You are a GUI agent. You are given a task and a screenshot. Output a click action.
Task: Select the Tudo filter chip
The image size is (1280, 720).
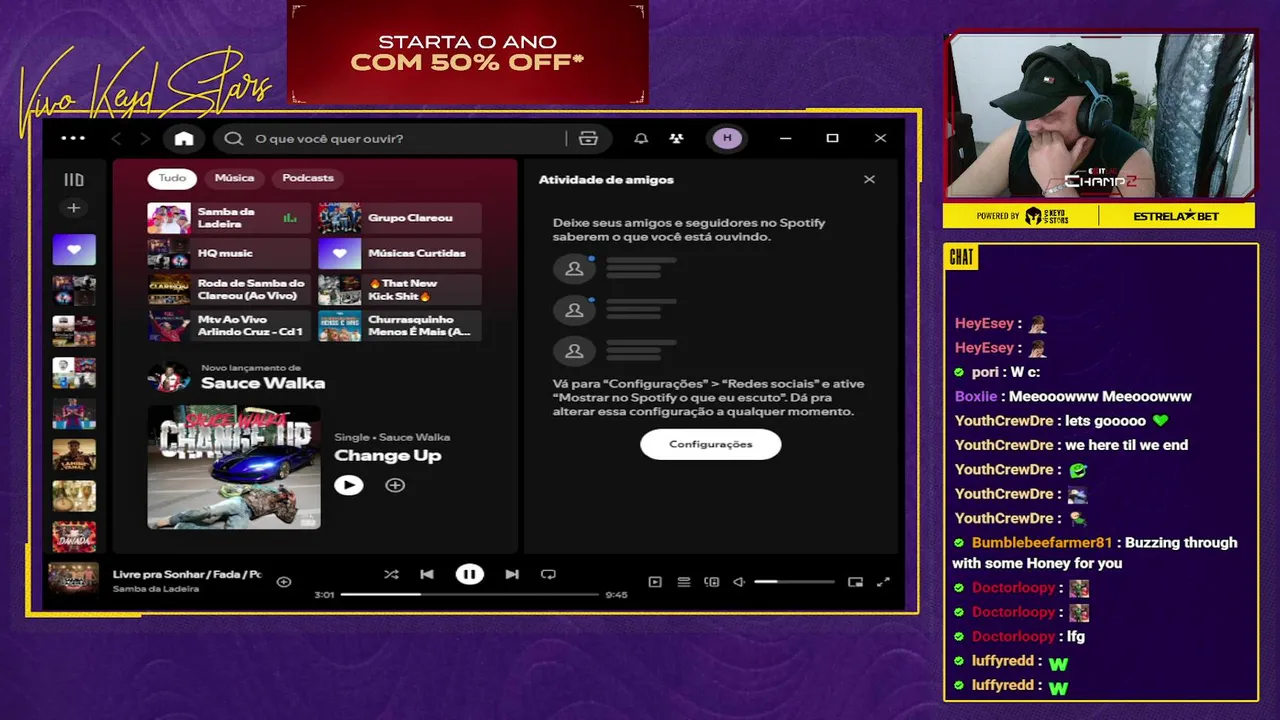click(x=172, y=178)
